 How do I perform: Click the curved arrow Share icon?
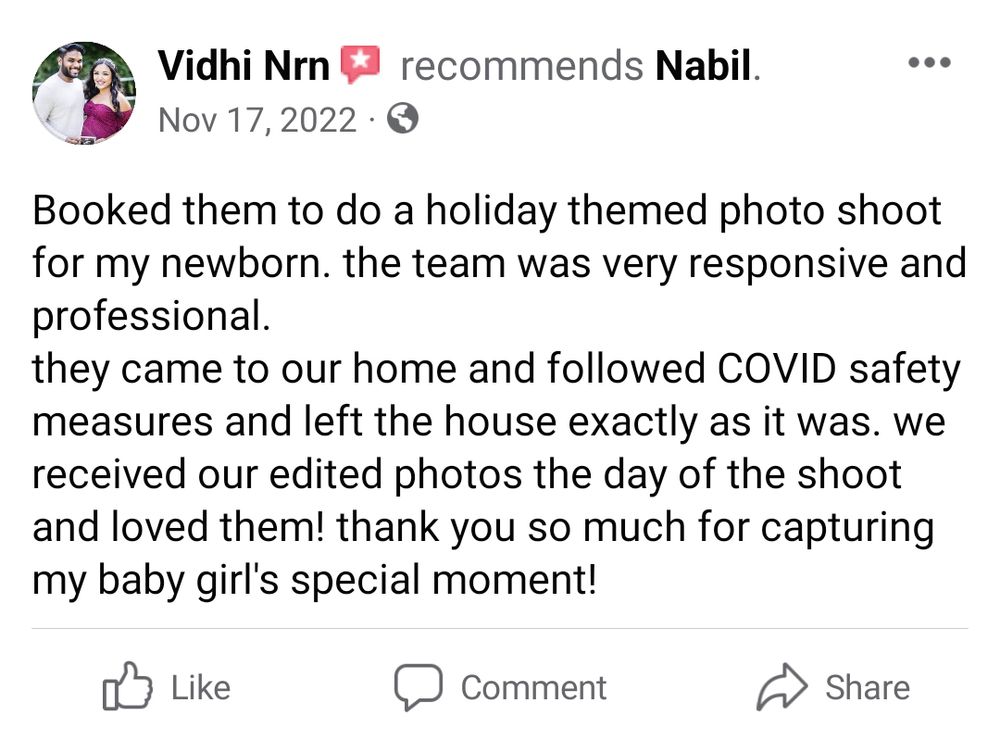[x=782, y=687]
